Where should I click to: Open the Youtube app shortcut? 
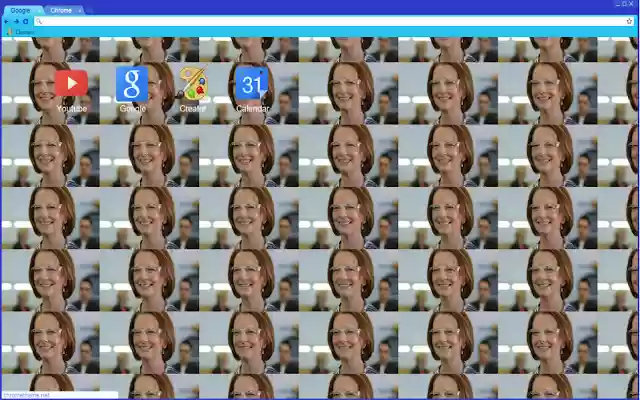pos(71,84)
